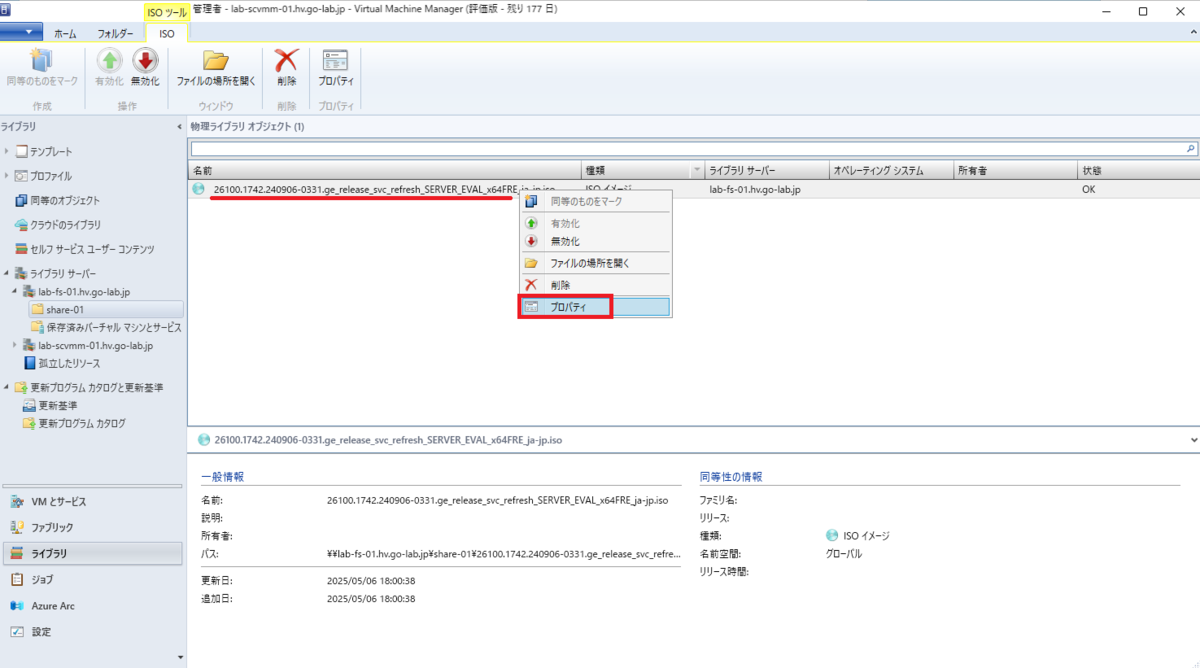Choose ファイルの場所を開く in context menu
Viewport: 1200px width, 668px height.
(x=595, y=263)
